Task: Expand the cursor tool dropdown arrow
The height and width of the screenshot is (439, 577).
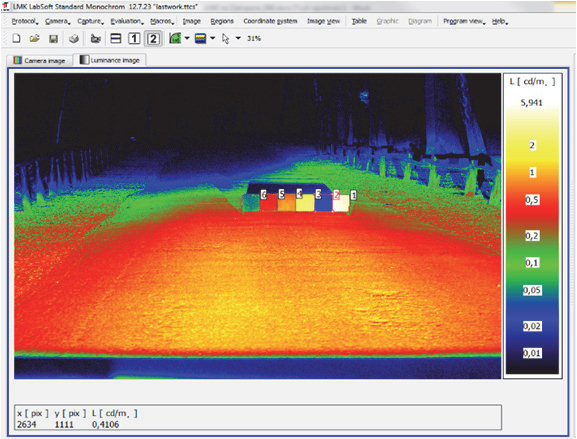Action: tap(238, 38)
